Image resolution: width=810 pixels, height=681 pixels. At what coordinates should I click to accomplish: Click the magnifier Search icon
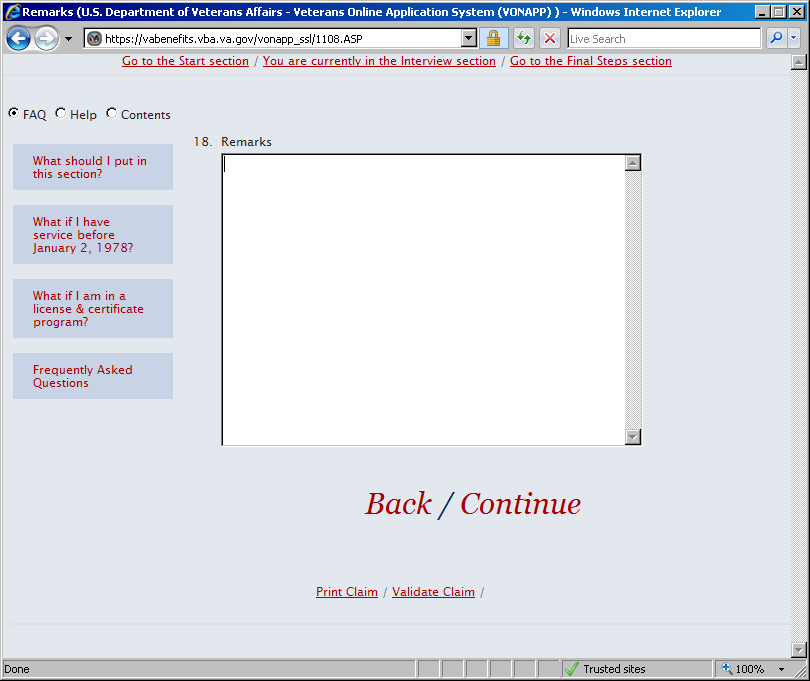point(776,39)
